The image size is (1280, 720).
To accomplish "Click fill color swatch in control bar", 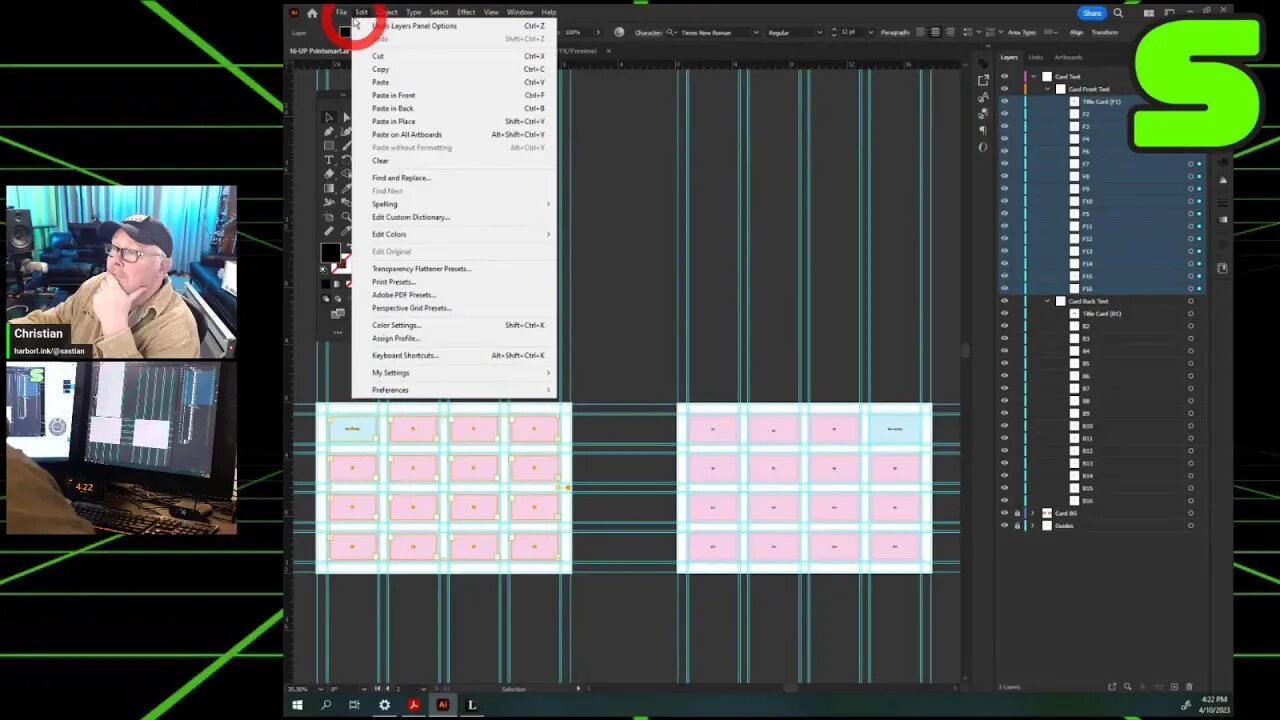I will click(344, 32).
